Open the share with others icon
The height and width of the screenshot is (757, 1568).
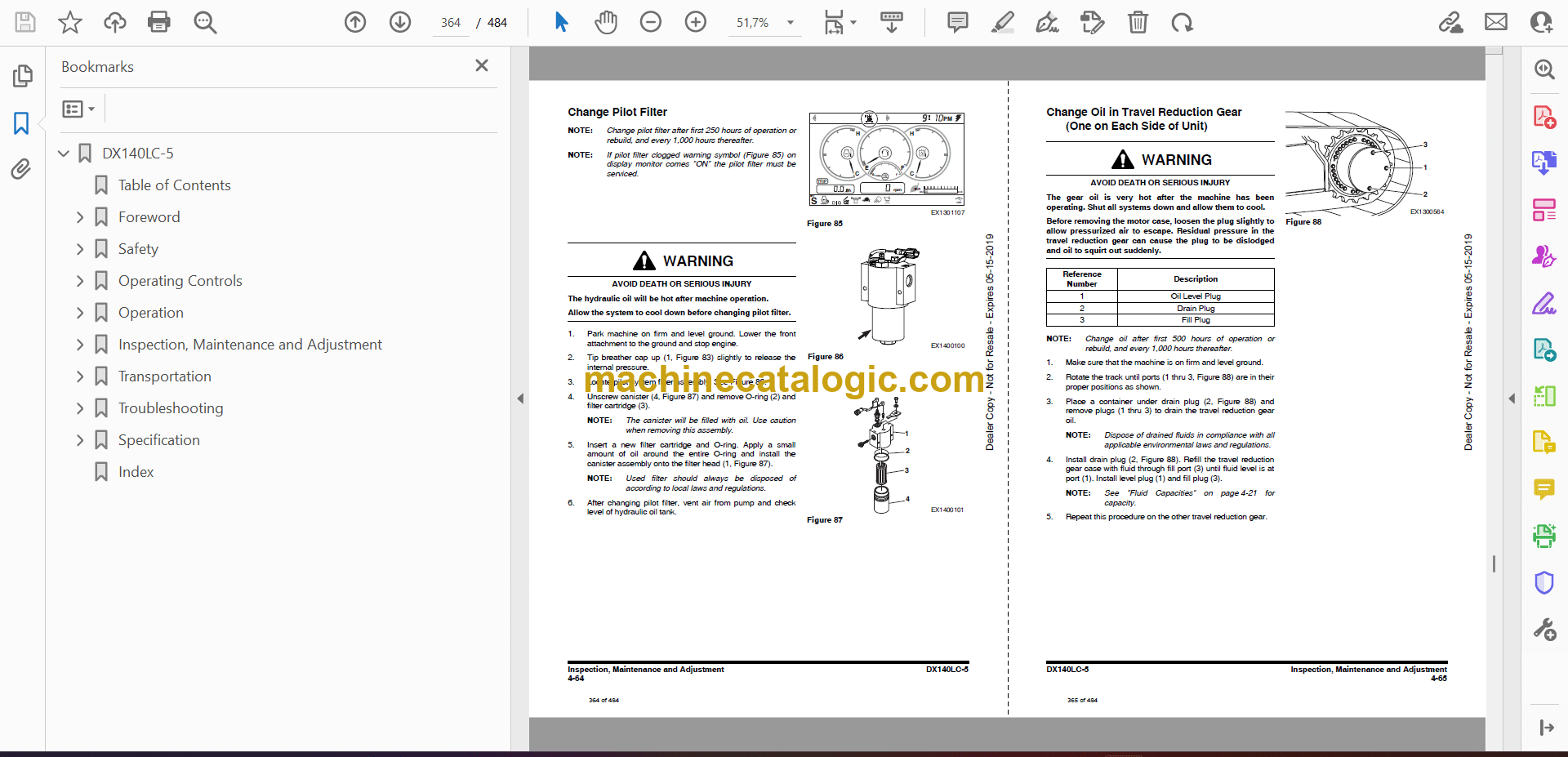click(x=1541, y=22)
